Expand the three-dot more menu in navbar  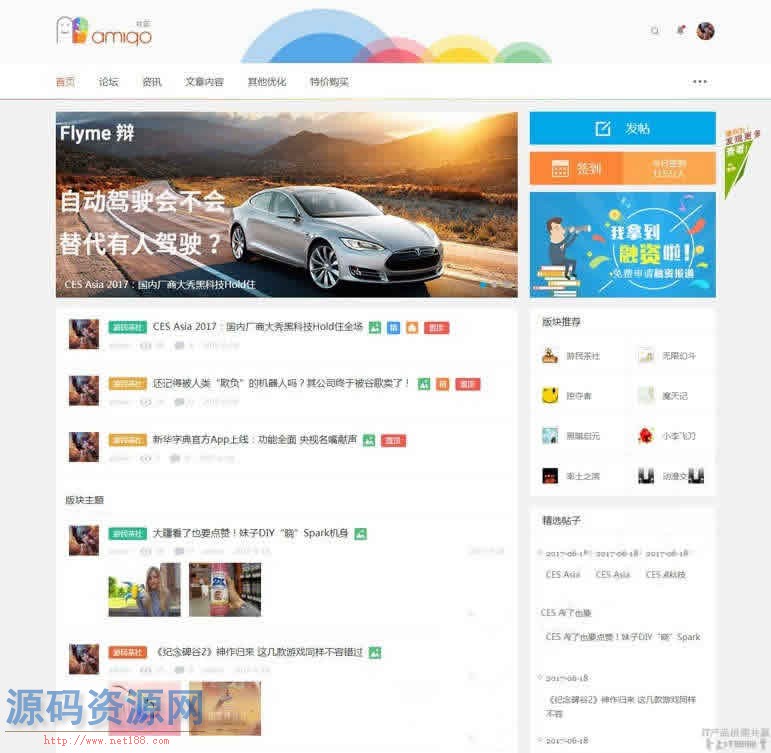(x=700, y=82)
